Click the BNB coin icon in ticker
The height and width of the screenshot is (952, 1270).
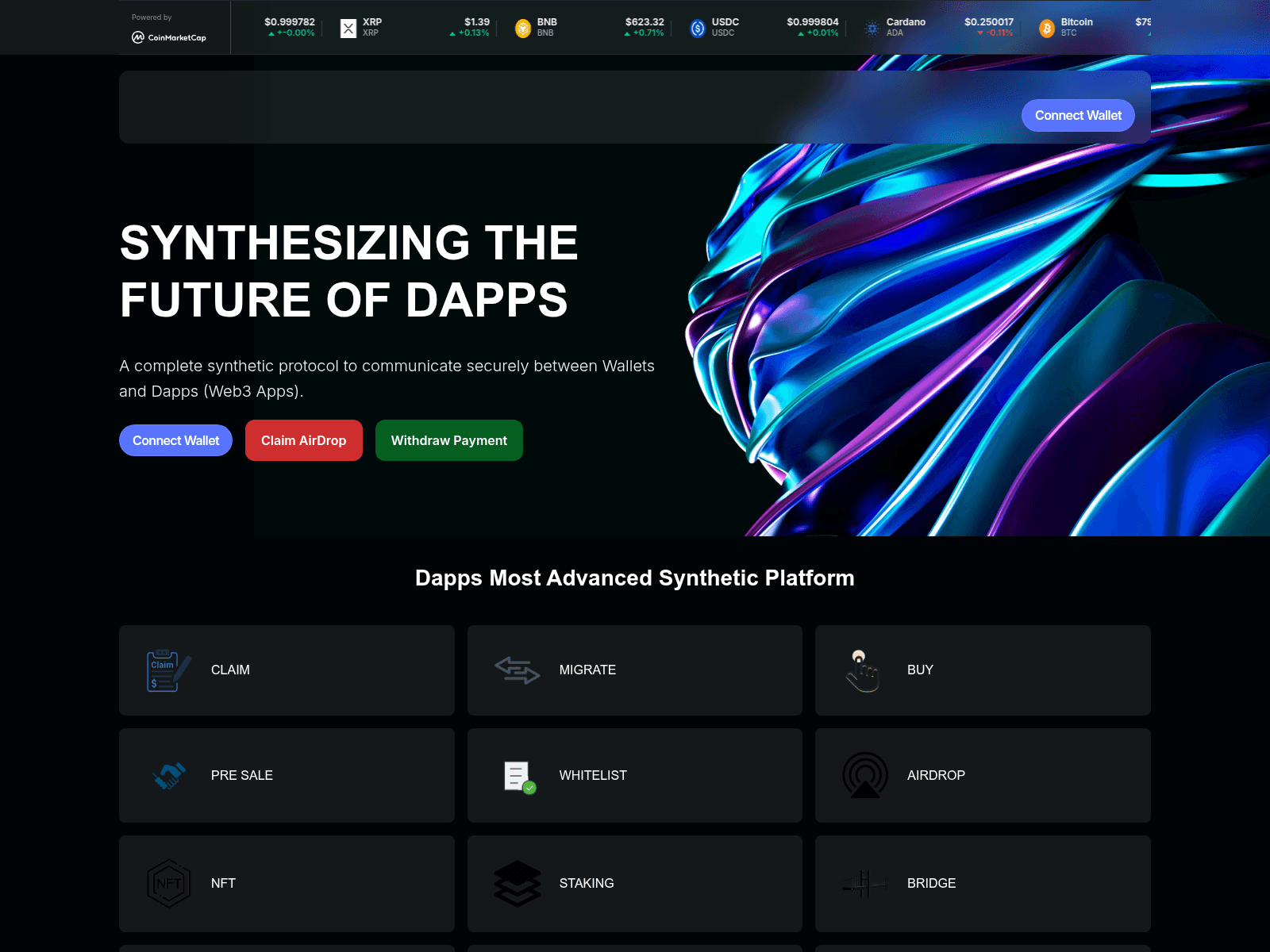[x=523, y=29]
